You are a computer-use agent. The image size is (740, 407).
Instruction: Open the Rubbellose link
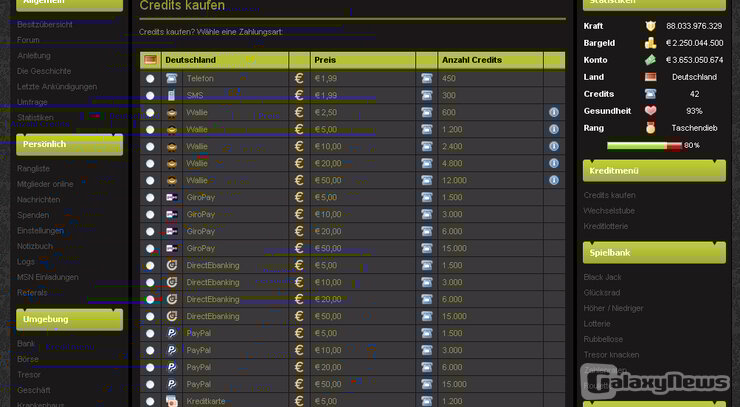(x=603, y=339)
